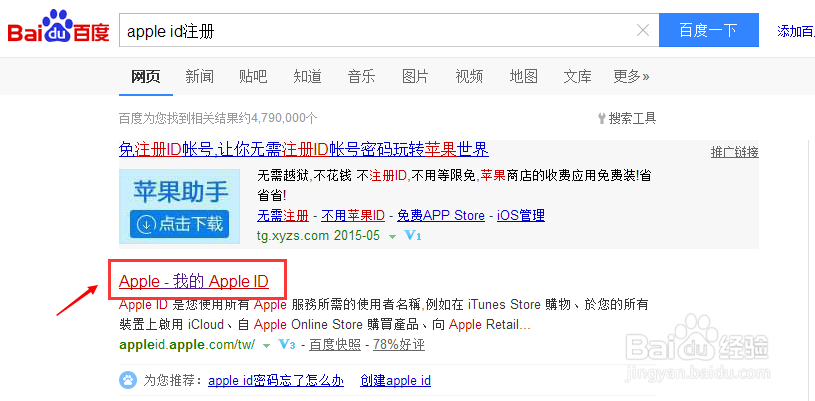Open the 免注册ID帐号 ad headline link
This screenshot has height=401, width=815.
tap(304, 150)
